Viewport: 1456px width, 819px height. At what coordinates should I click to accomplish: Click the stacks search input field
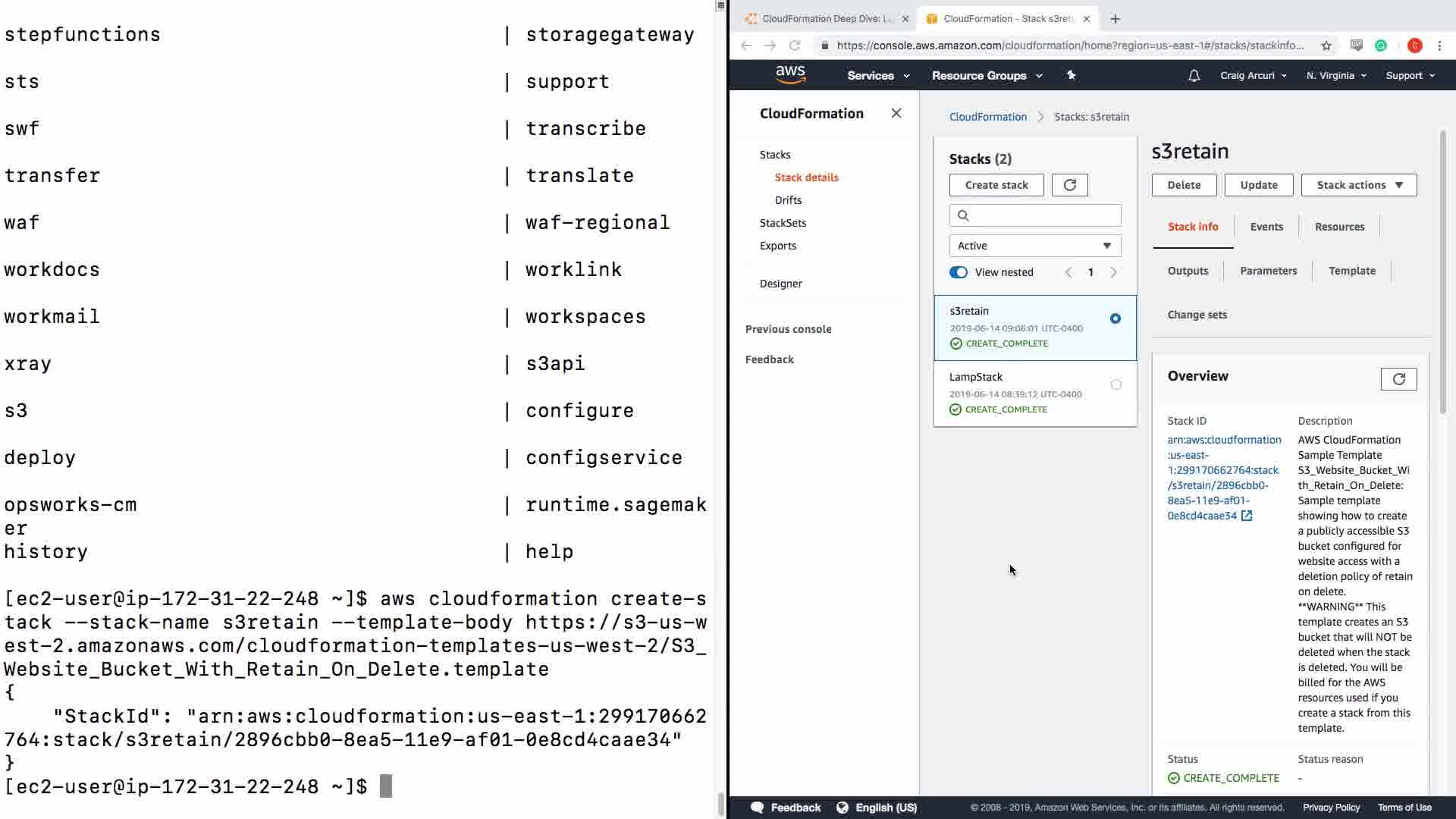point(1042,215)
